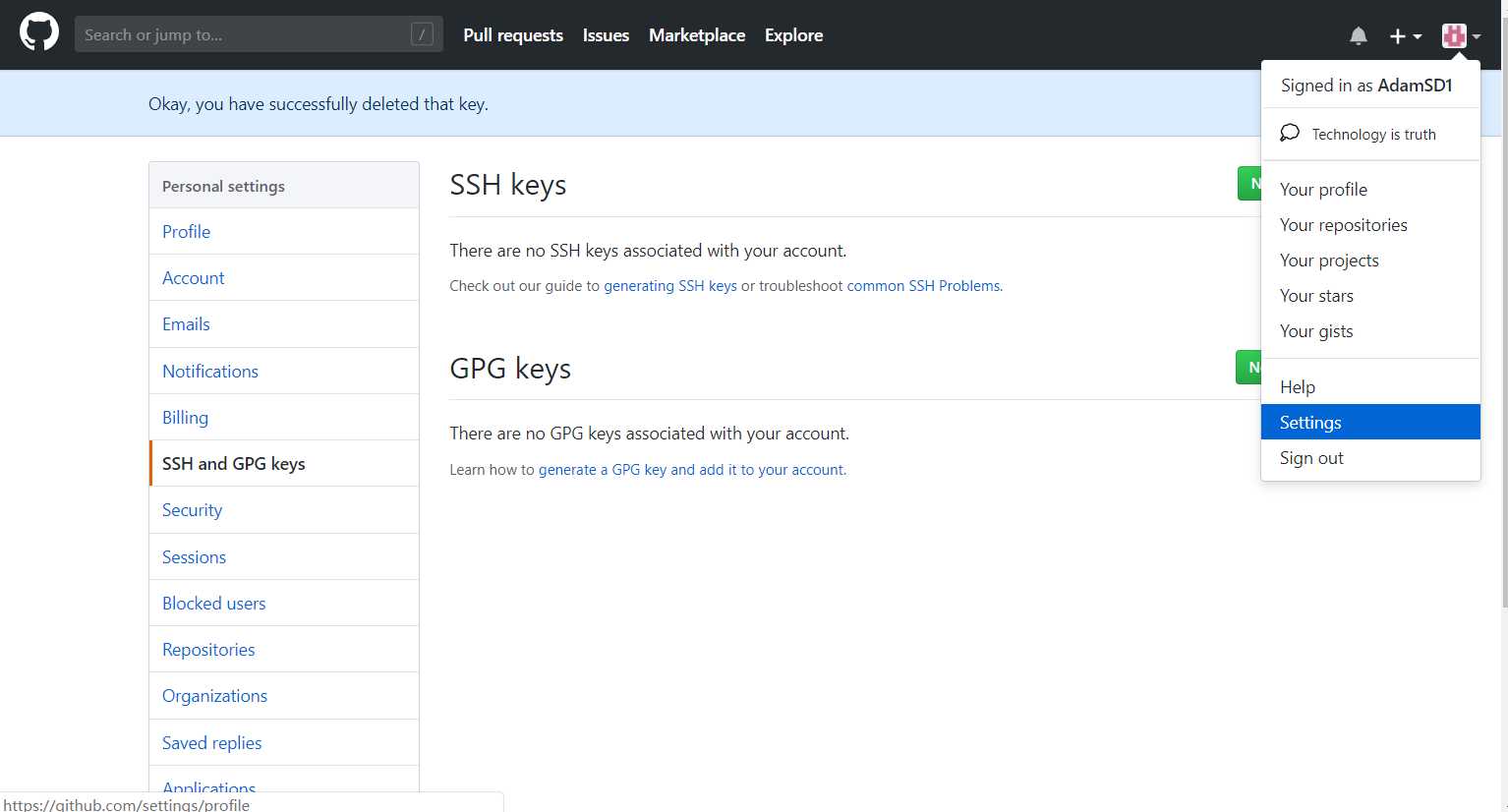Open the 'generating SSH keys' guide link
Image resolution: width=1508 pixels, height=812 pixels.
point(670,286)
